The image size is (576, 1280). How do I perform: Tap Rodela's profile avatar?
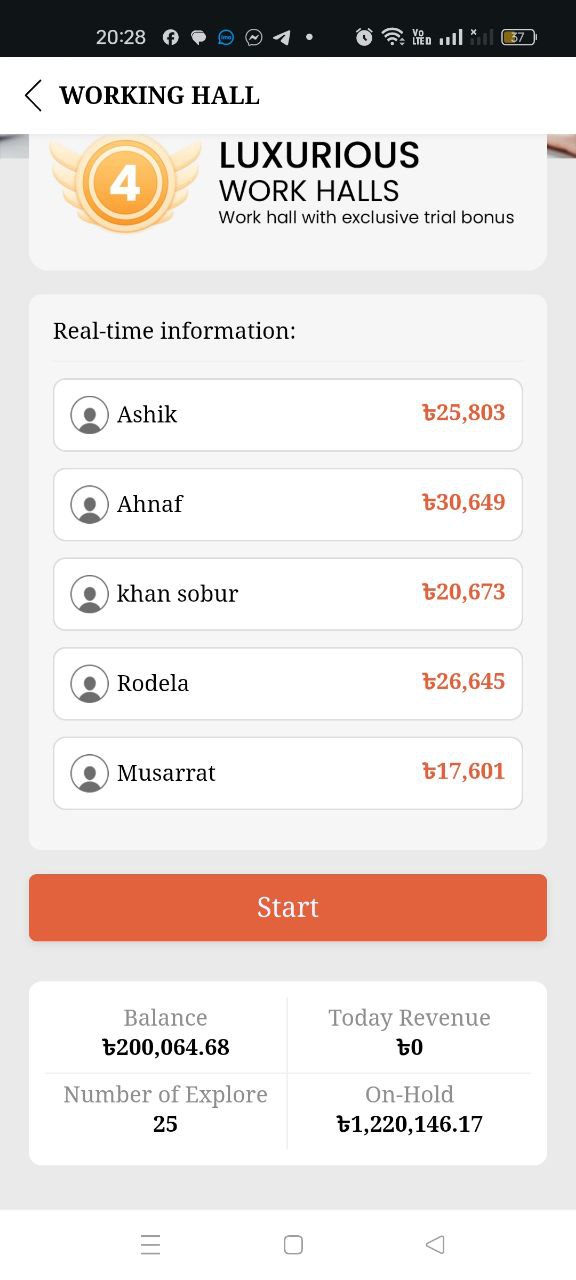pyautogui.click(x=90, y=683)
